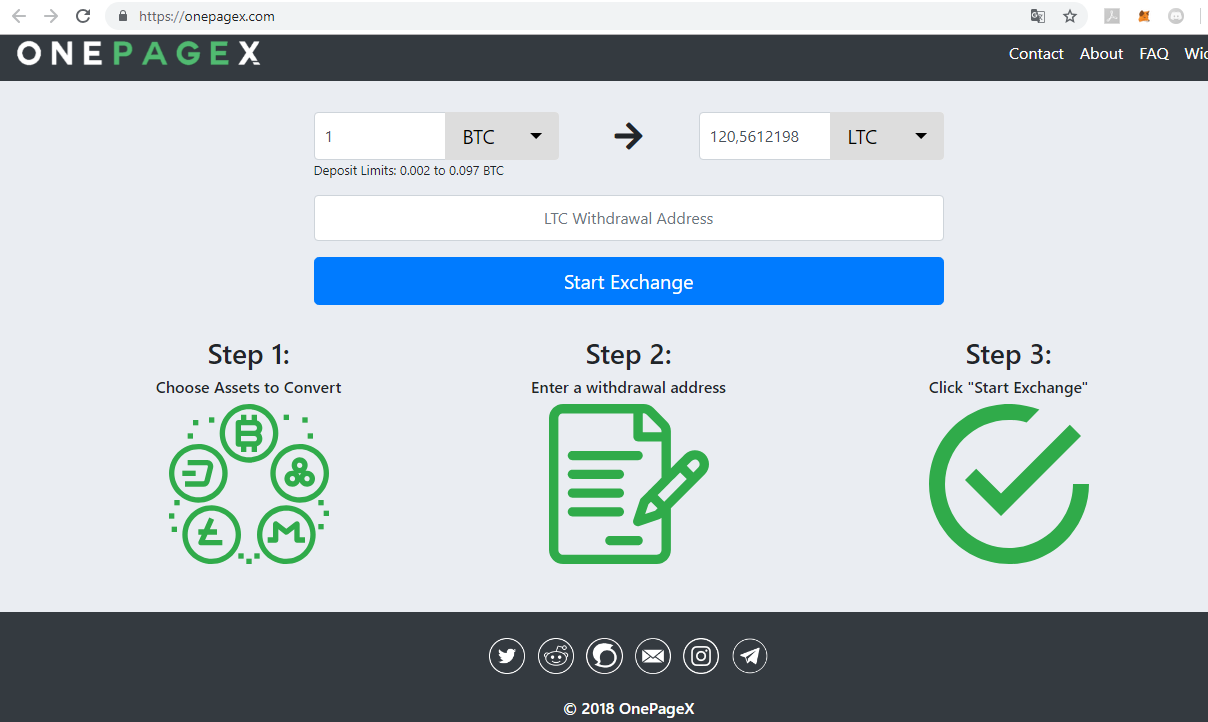The height and width of the screenshot is (722, 1208).
Task: Click the 2018 OnePageX copyright text
Action: [629, 709]
